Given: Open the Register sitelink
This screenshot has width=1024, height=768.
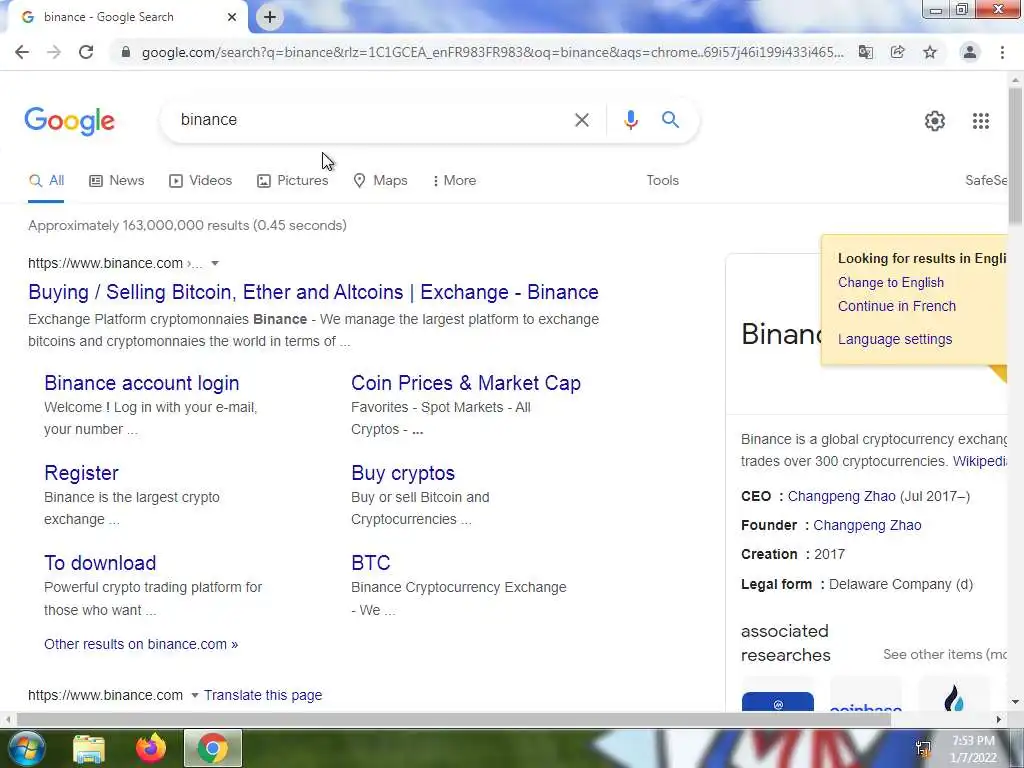Looking at the screenshot, I should click(x=82, y=473).
